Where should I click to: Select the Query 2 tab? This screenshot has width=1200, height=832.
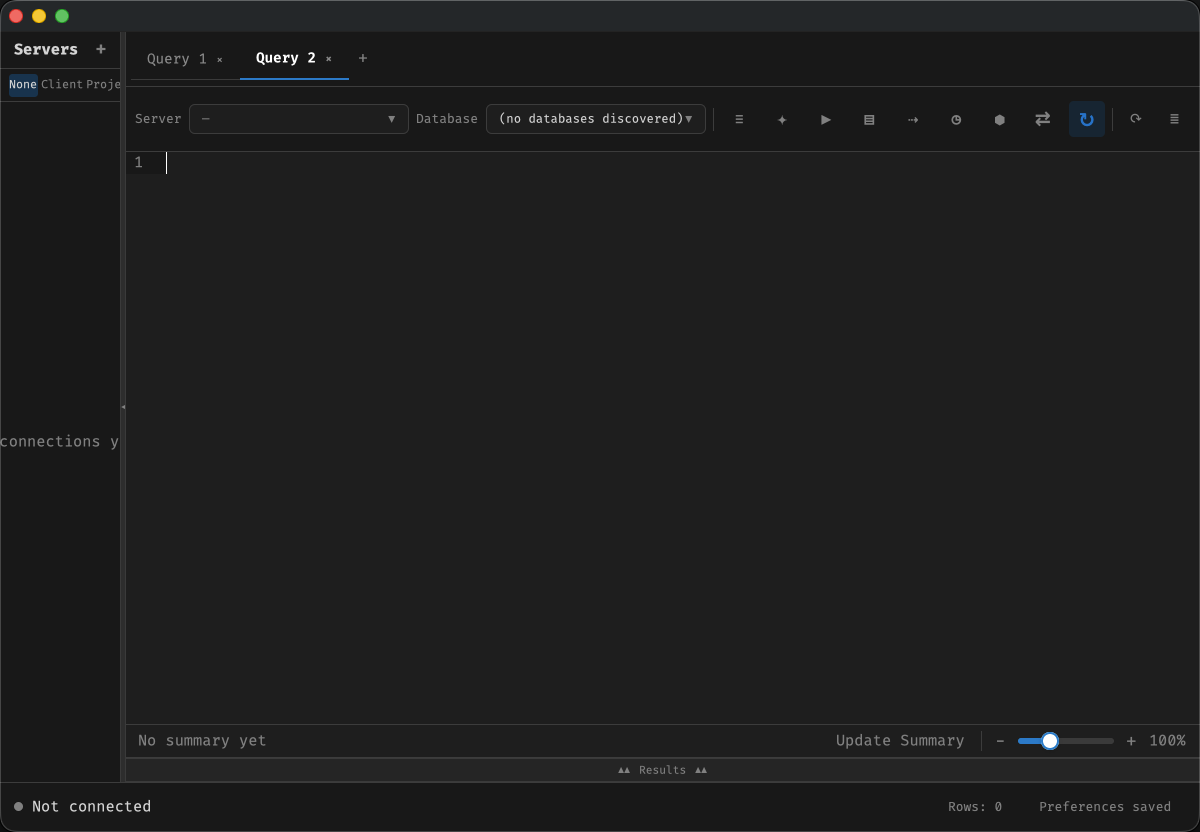tap(285, 58)
